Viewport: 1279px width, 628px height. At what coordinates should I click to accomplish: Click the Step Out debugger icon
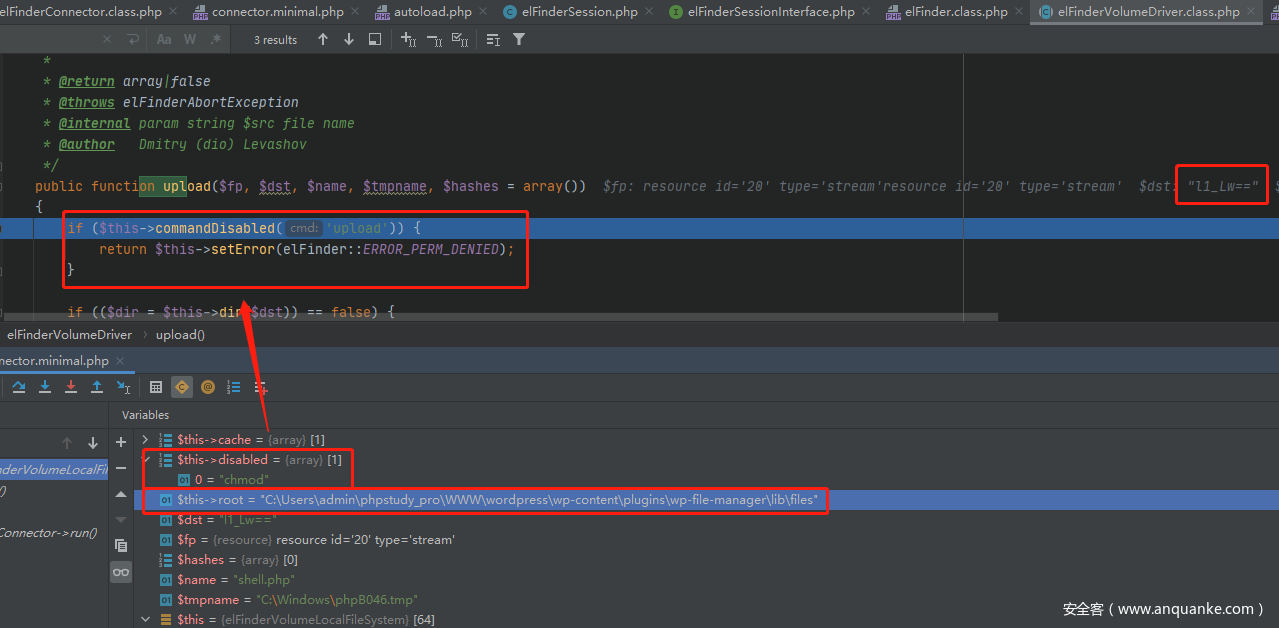97,387
